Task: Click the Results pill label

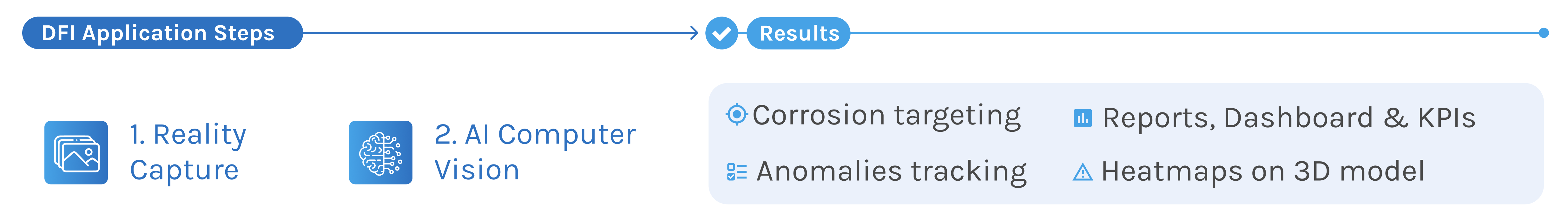Action: 799,33
